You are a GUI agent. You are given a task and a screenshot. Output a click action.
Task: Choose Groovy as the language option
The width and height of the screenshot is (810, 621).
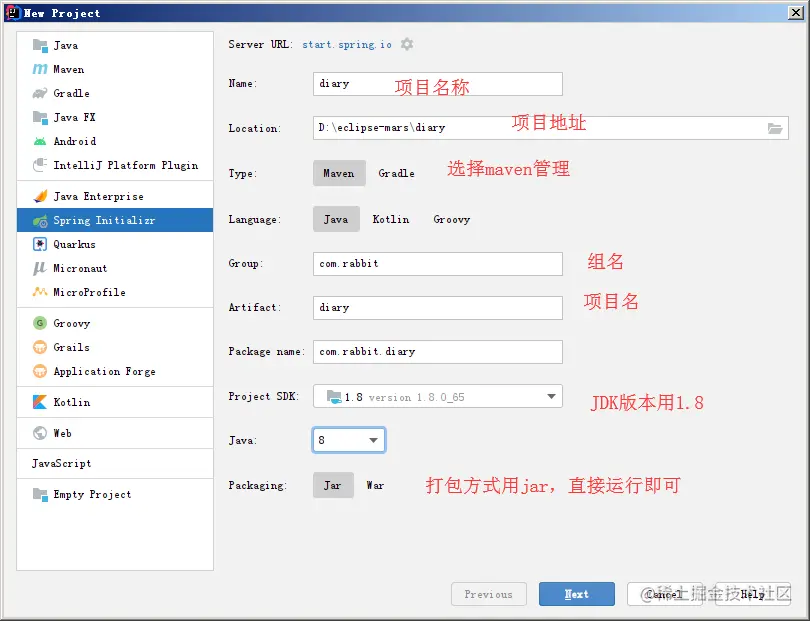pos(451,219)
